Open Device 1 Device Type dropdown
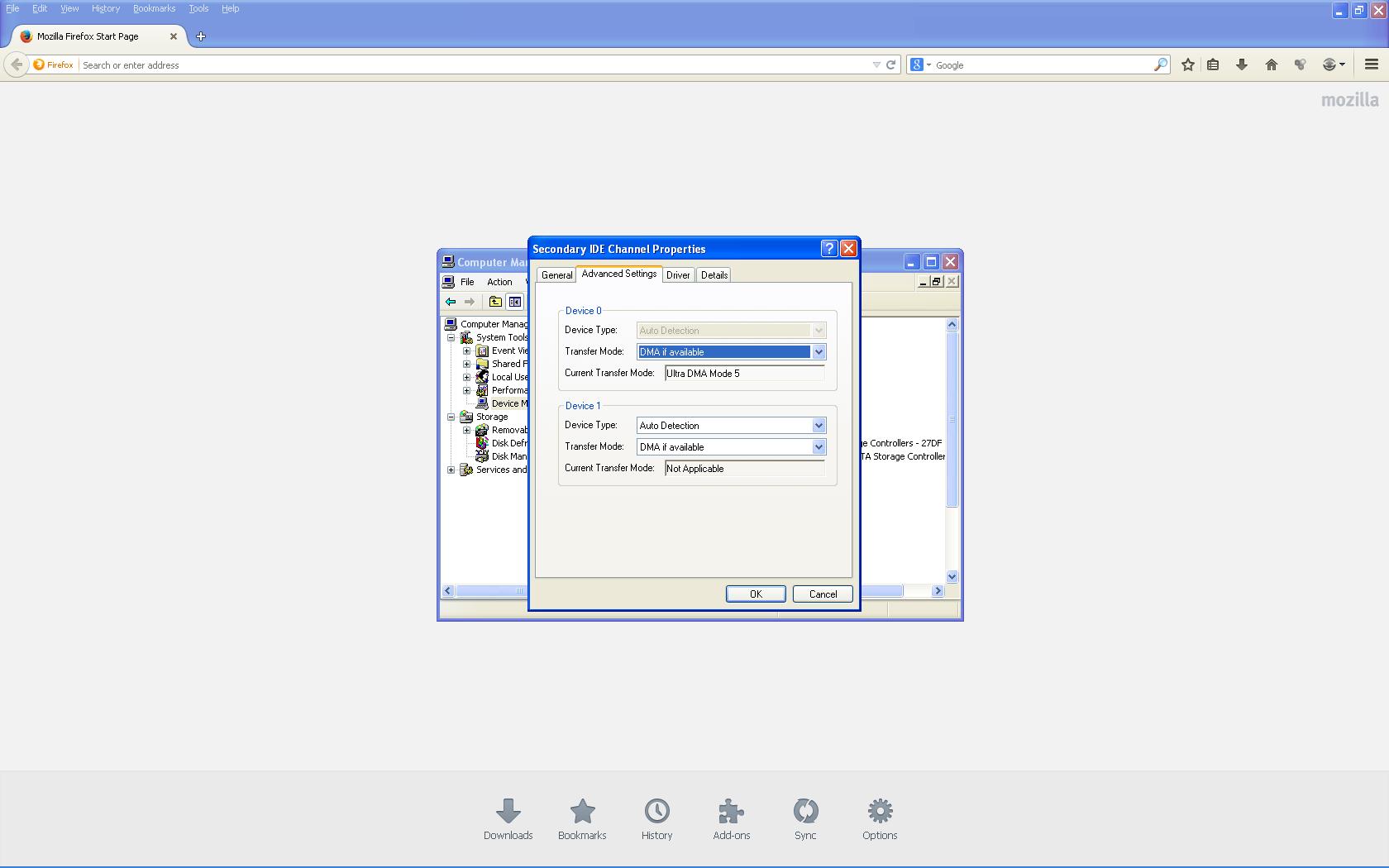Screen dimensions: 1389x868 click(819, 426)
